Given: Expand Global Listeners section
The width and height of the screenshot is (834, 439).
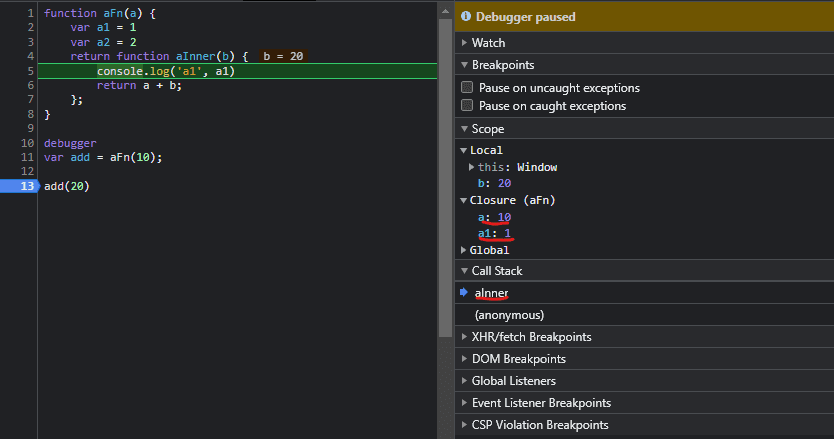Looking at the screenshot, I should point(513,381).
